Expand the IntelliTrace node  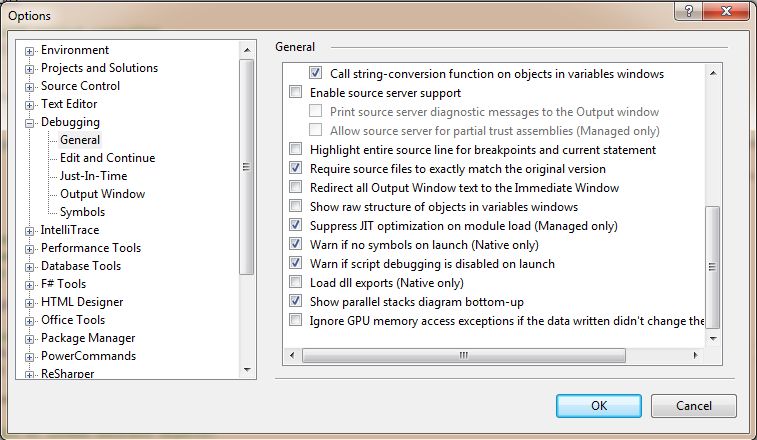[x=29, y=231]
